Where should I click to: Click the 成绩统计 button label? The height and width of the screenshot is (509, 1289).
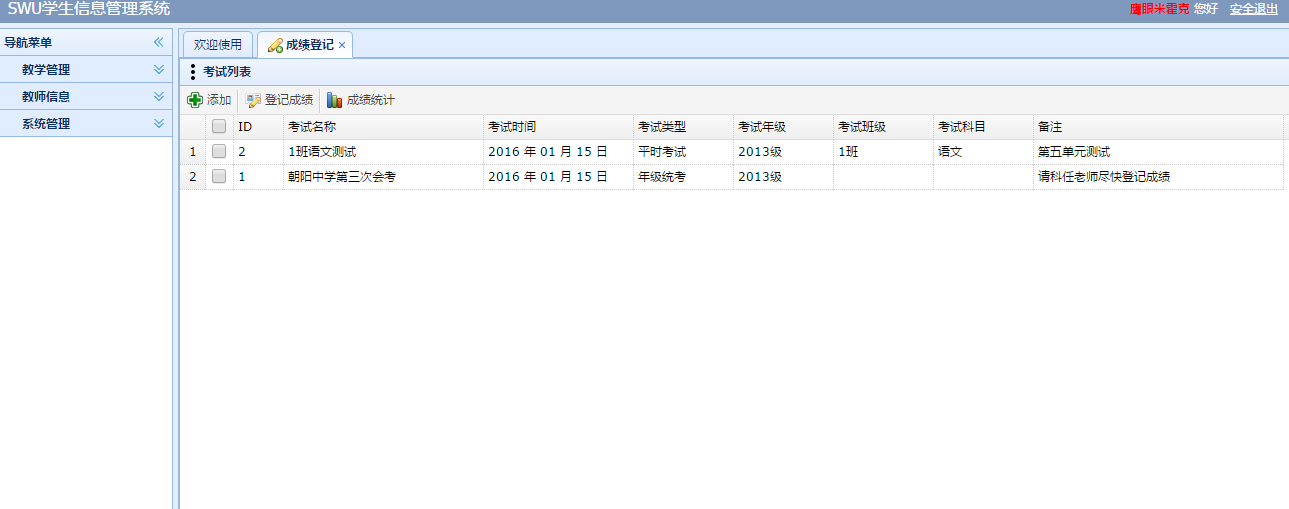tap(371, 100)
